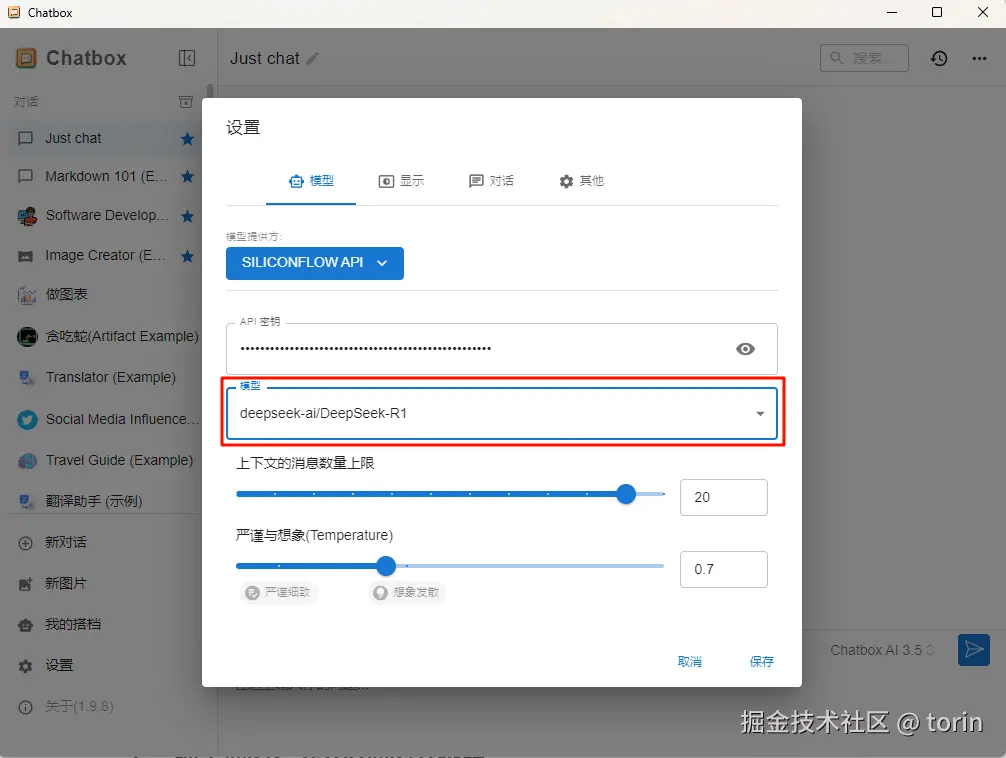Click the star on Markdown 101 row
The image size is (1006, 758).
point(187,176)
